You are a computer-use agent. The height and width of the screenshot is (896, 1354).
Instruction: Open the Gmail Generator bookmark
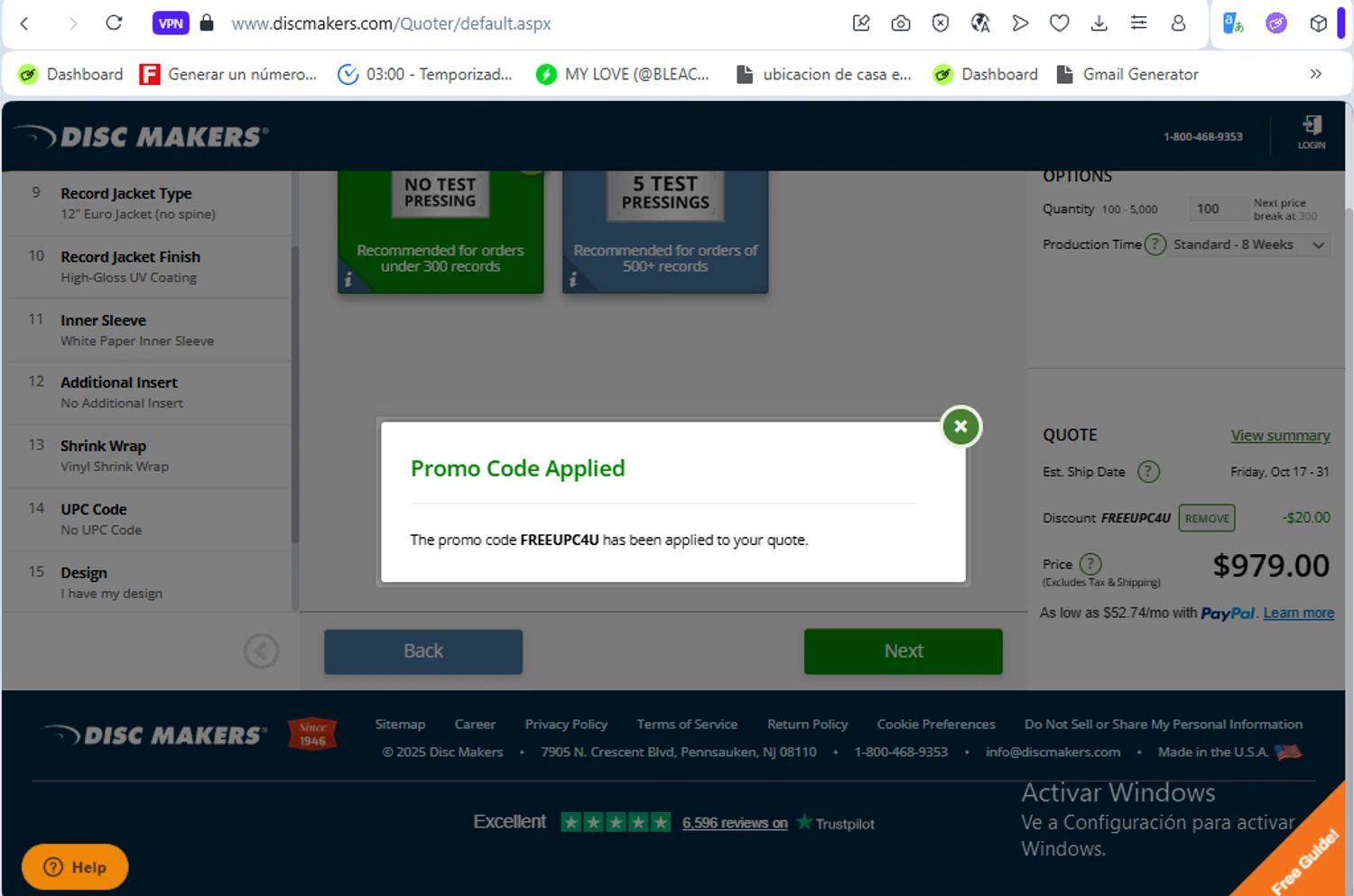coord(1127,74)
